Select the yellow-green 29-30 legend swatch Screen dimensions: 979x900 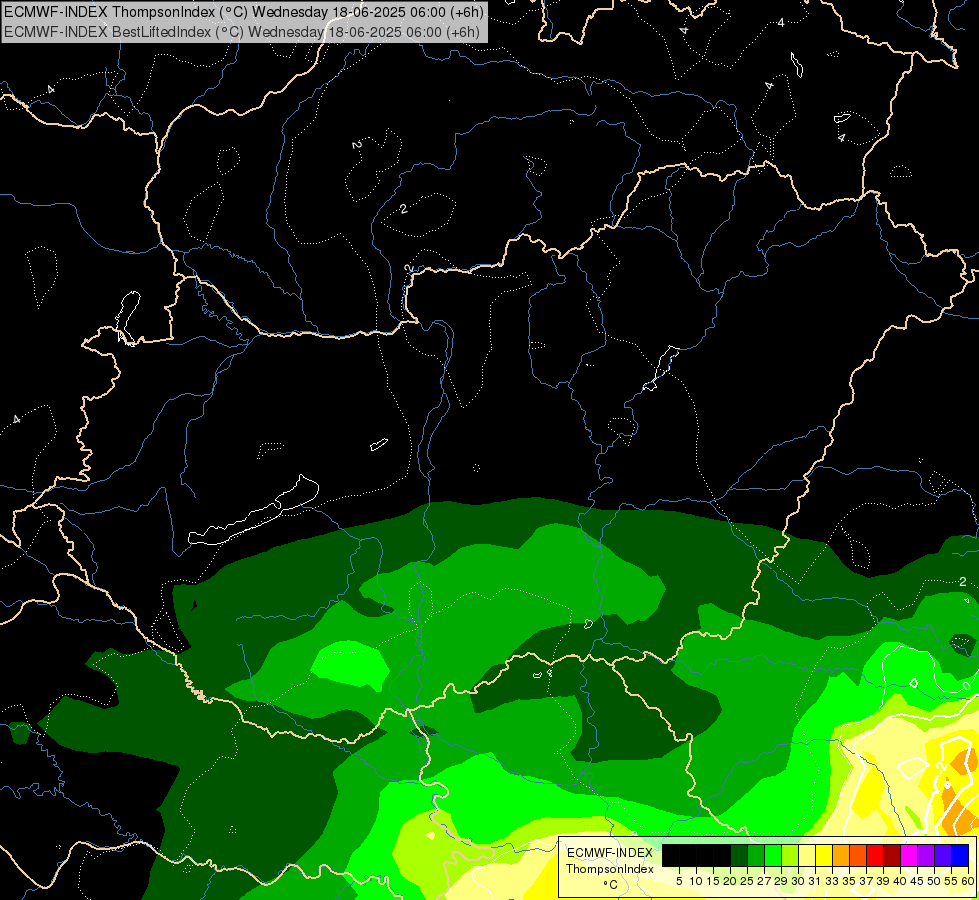[x=790, y=856]
